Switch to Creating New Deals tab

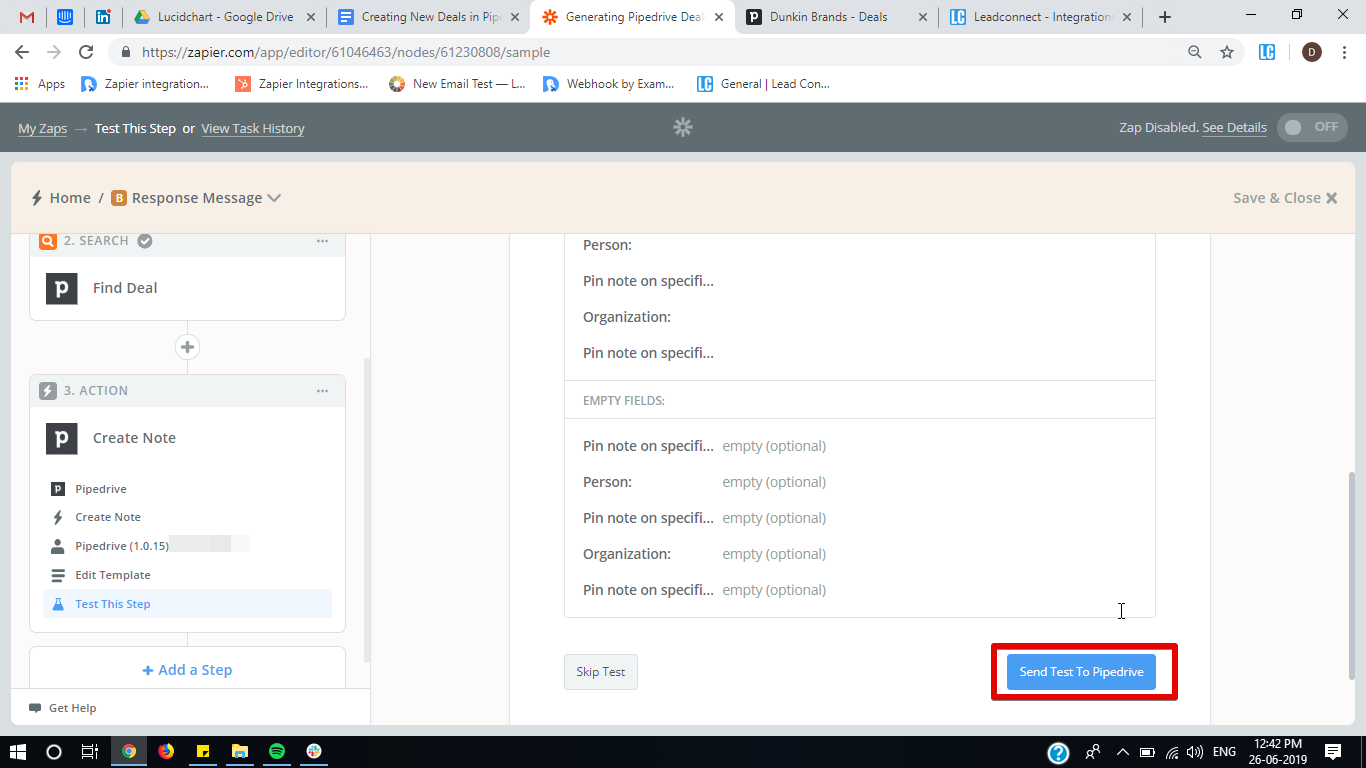point(428,17)
